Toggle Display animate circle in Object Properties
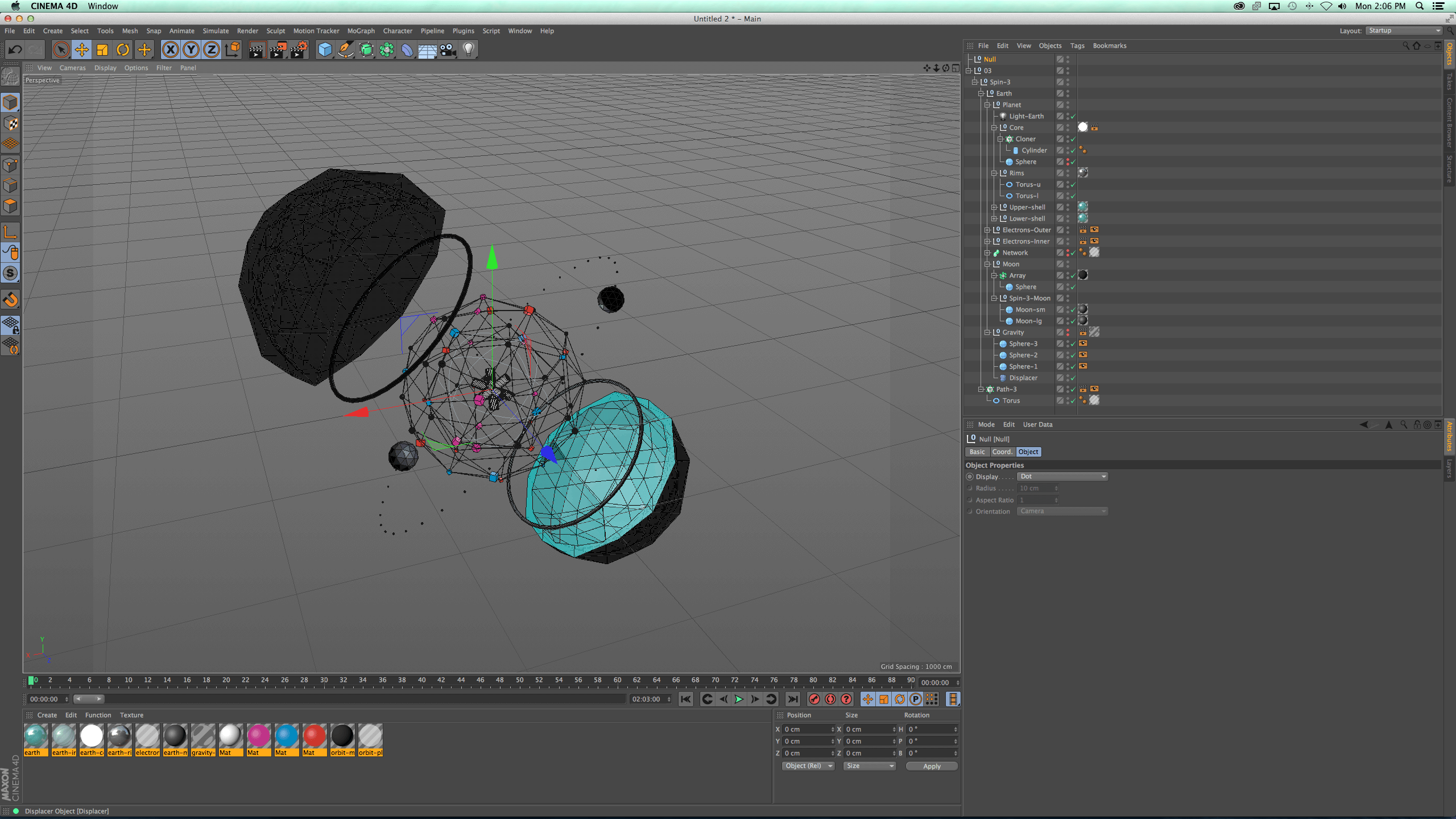The width and height of the screenshot is (1456, 819). point(970,477)
